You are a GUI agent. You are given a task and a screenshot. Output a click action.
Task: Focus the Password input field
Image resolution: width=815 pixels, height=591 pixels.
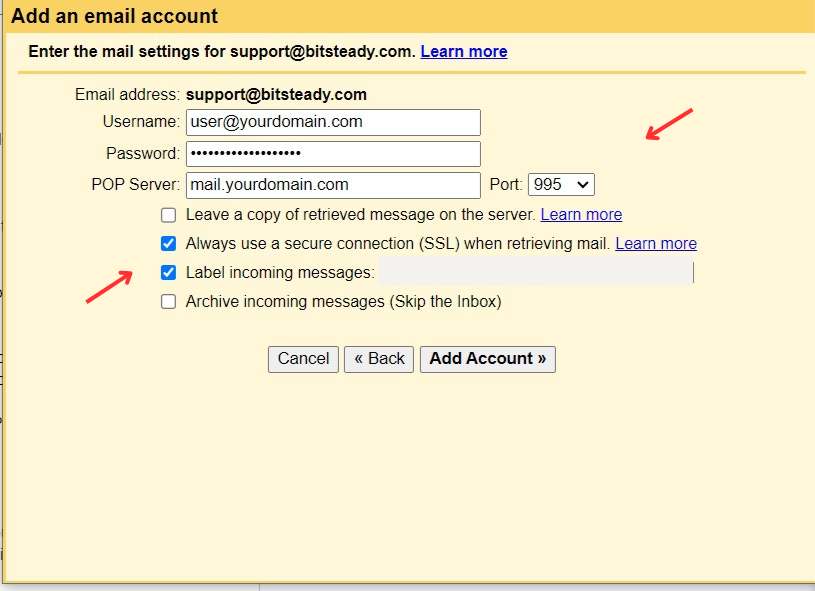(333, 154)
